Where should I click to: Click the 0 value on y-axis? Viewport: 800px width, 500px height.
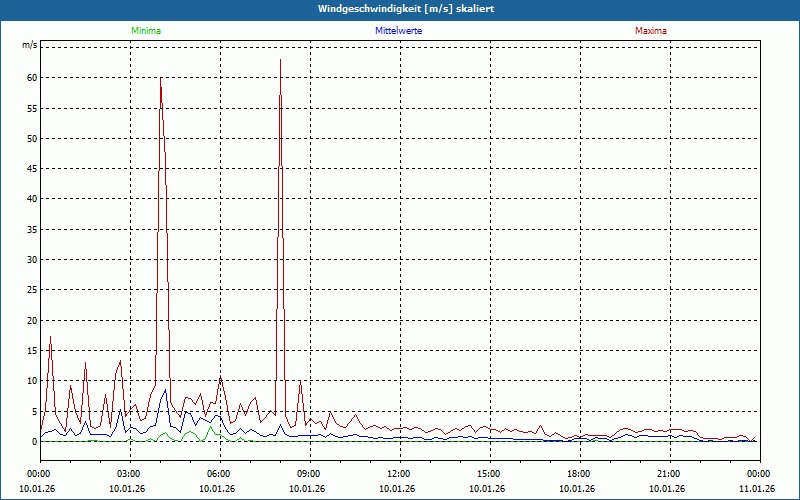point(34,442)
